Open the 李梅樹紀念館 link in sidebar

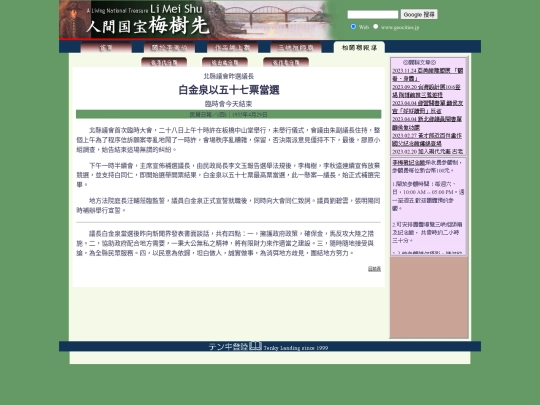coord(408,162)
